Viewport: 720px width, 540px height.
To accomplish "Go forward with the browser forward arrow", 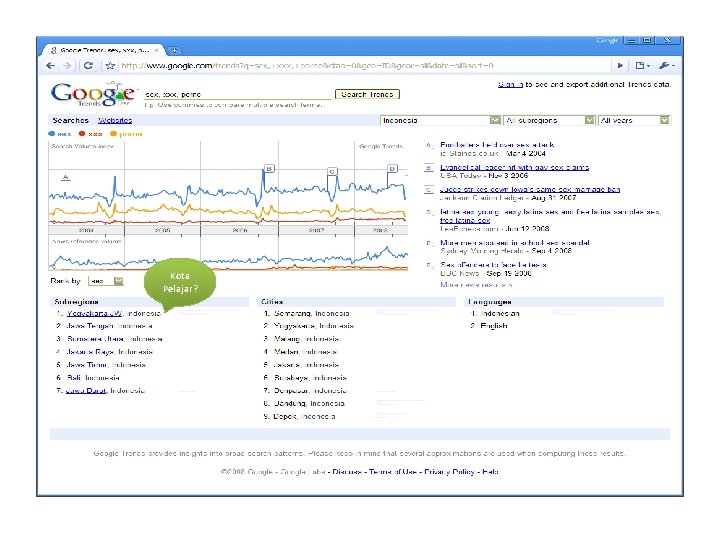I will coord(67,66).
